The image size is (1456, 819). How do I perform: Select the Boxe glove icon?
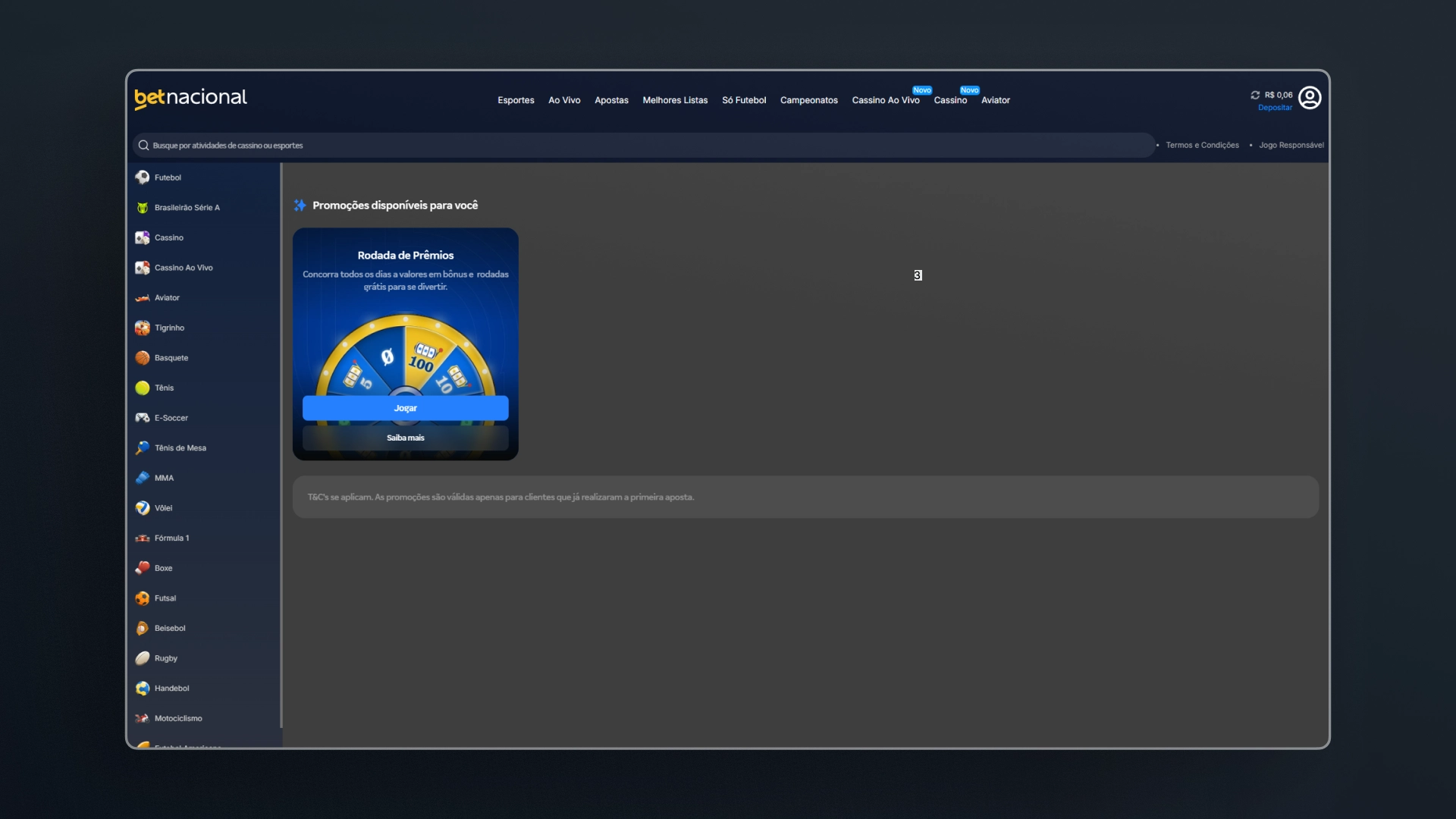point(143,568)
